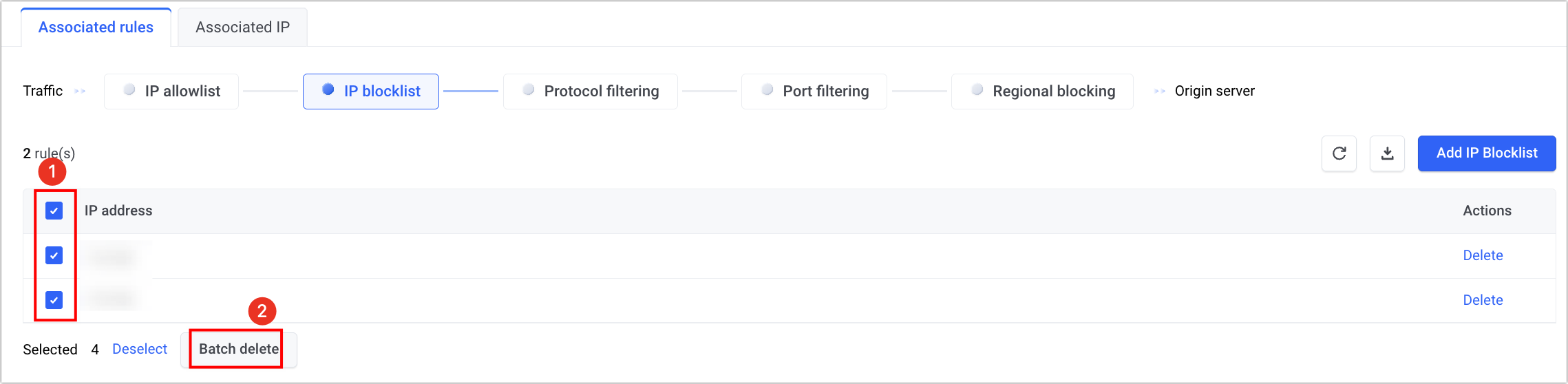Delete the first IP address row
Image resolution: width=1568 pixels, height=384 pixels.
(x=1483, y=255)
